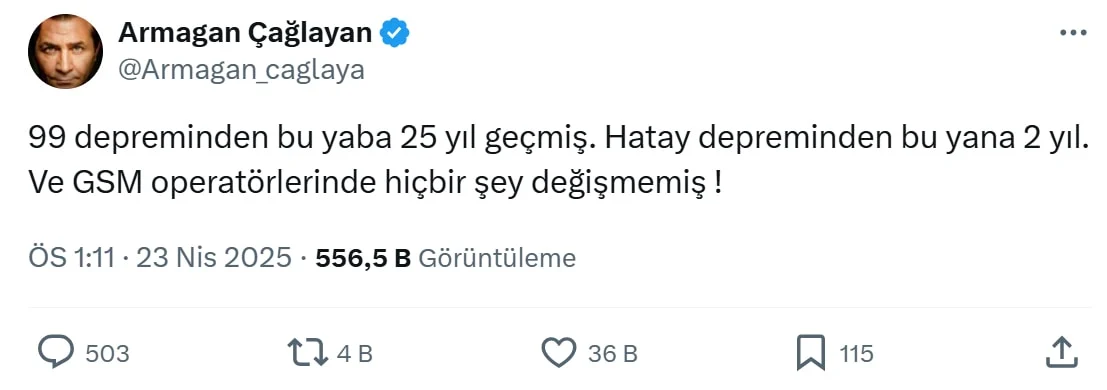The image size is (1107, 390).
Task: Click the retweet arrows icon
Action: point(308,353)
